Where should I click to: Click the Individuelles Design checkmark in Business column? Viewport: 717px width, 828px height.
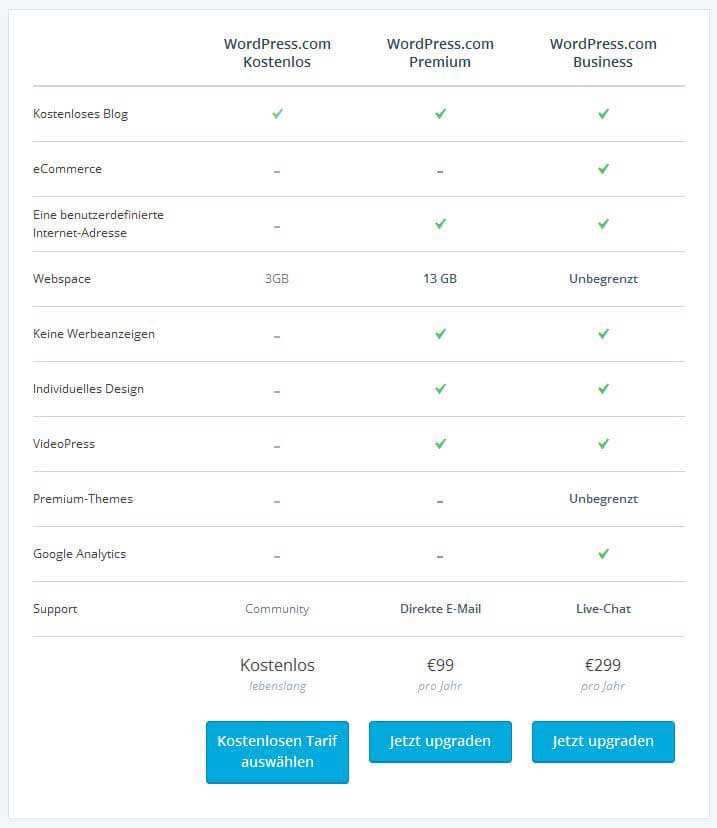(603, 389)
